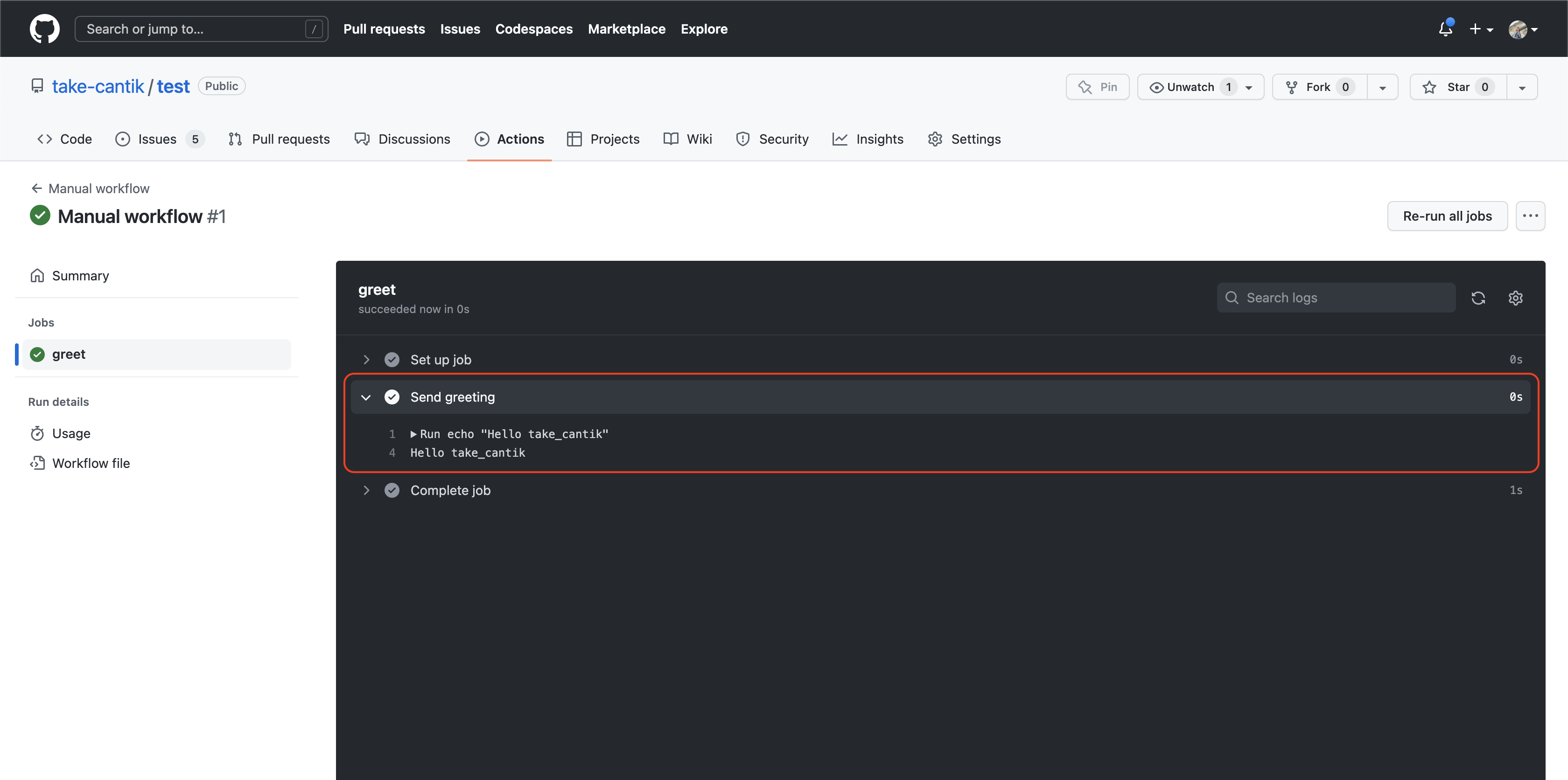
Task: Toggle Unwatch for this repository
Action: point(1190,87)
